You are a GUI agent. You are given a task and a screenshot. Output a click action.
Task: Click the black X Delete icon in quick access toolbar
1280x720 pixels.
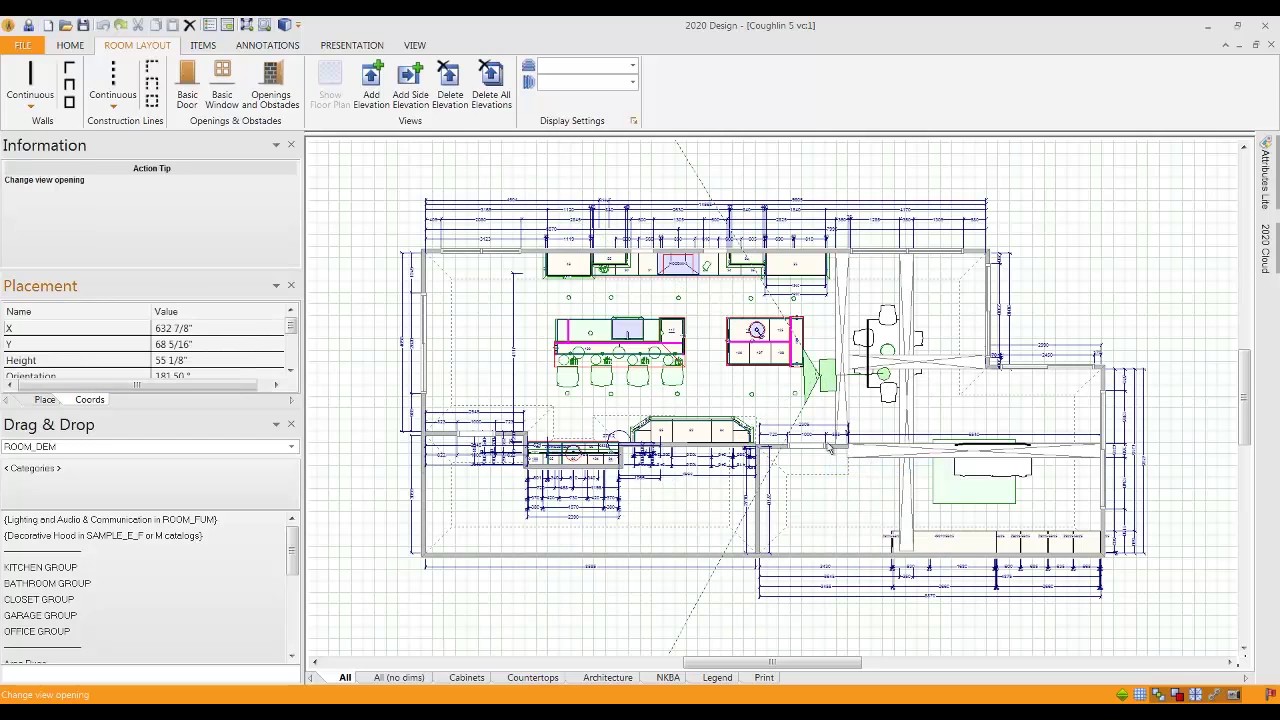189,25
